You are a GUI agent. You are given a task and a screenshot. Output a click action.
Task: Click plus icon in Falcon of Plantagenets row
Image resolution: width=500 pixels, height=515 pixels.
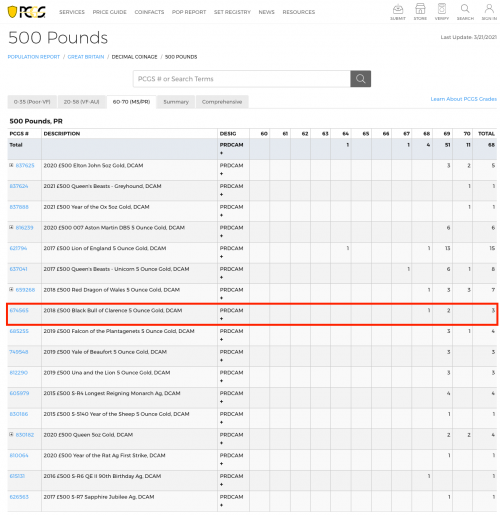pos(221,339)
